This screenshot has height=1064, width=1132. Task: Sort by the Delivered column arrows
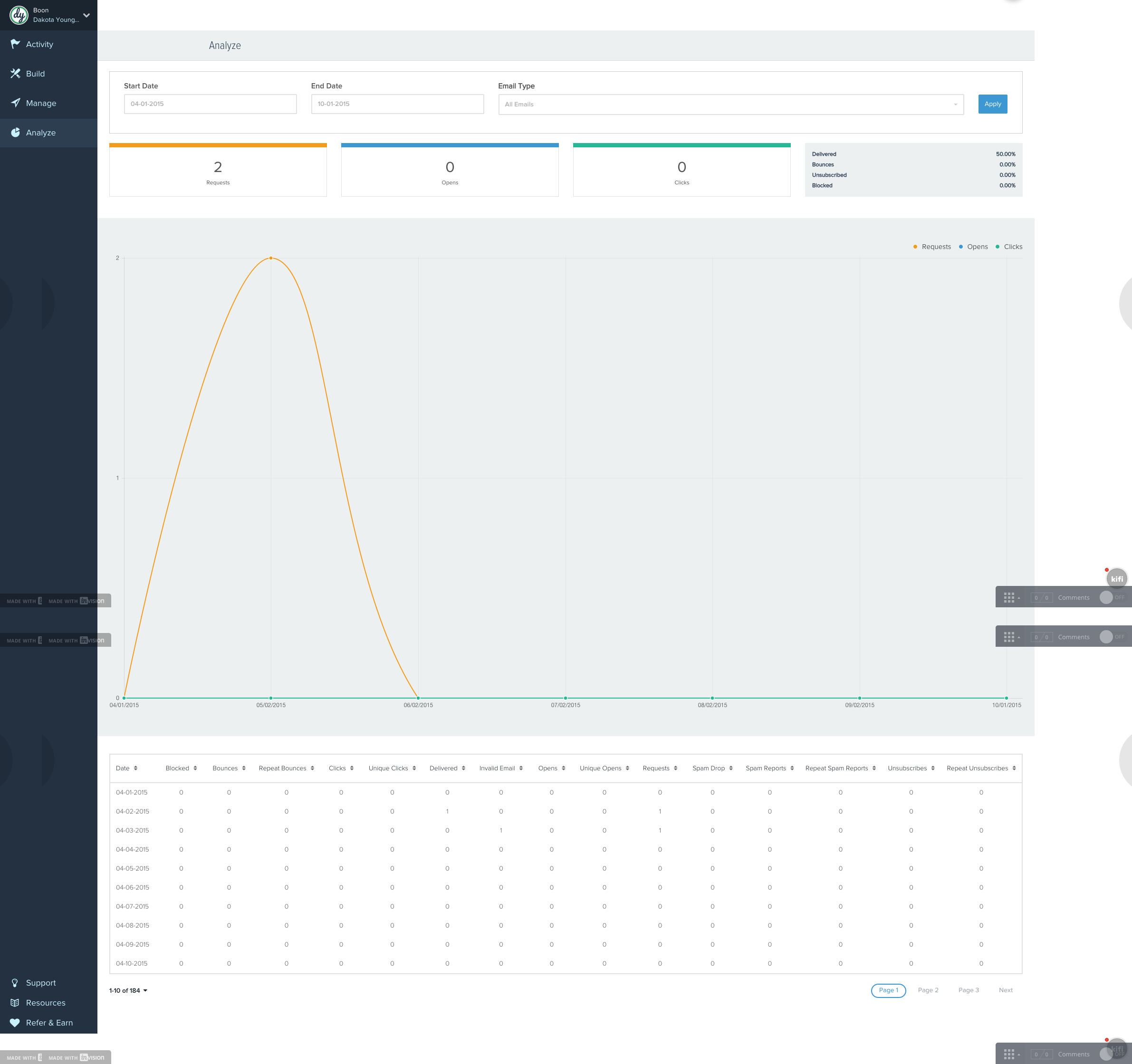(463, 768)
